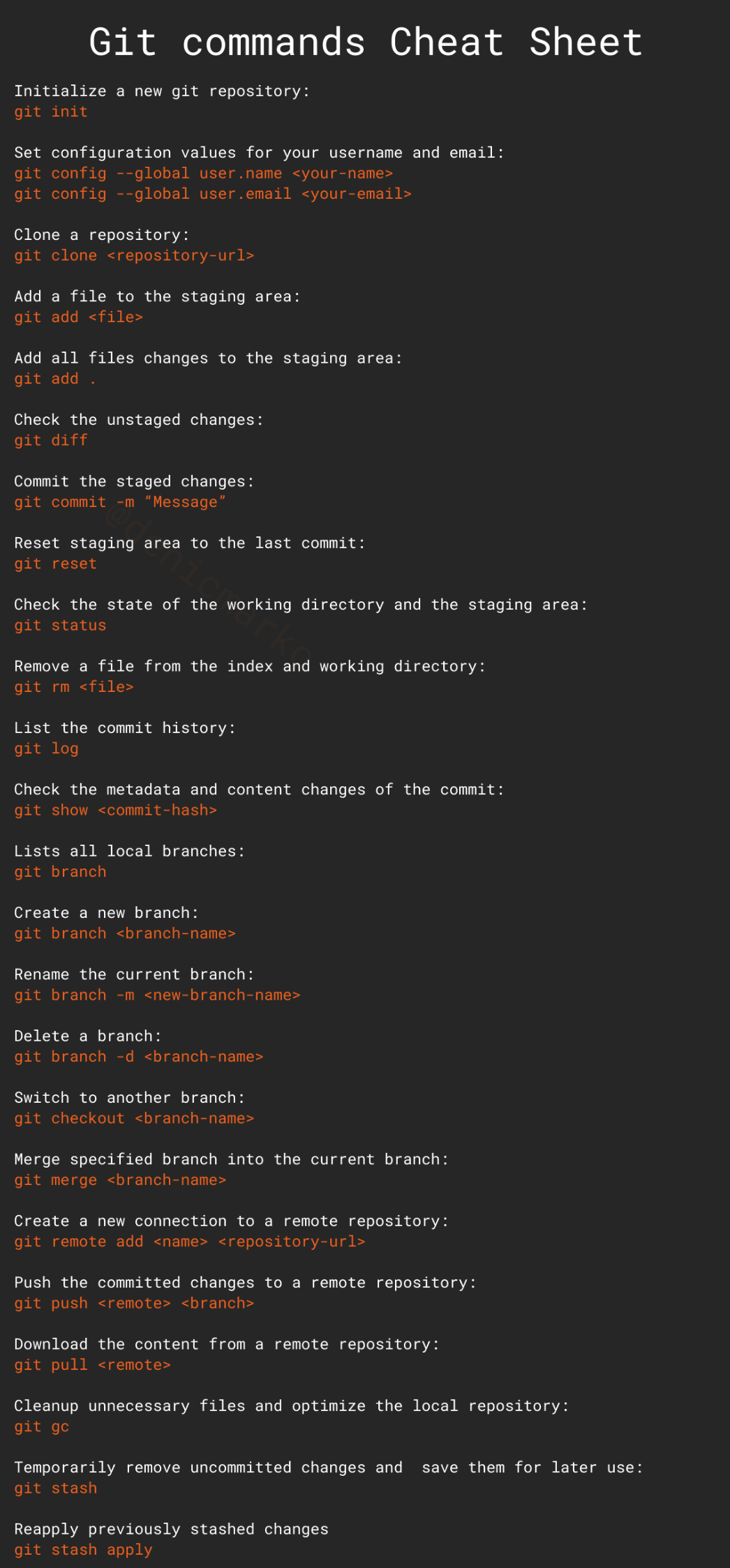The width and height of the screenshot is (730, 1568).
Task: Click the "git checkout <branch-name>" command
Action: coord(134,1119)
